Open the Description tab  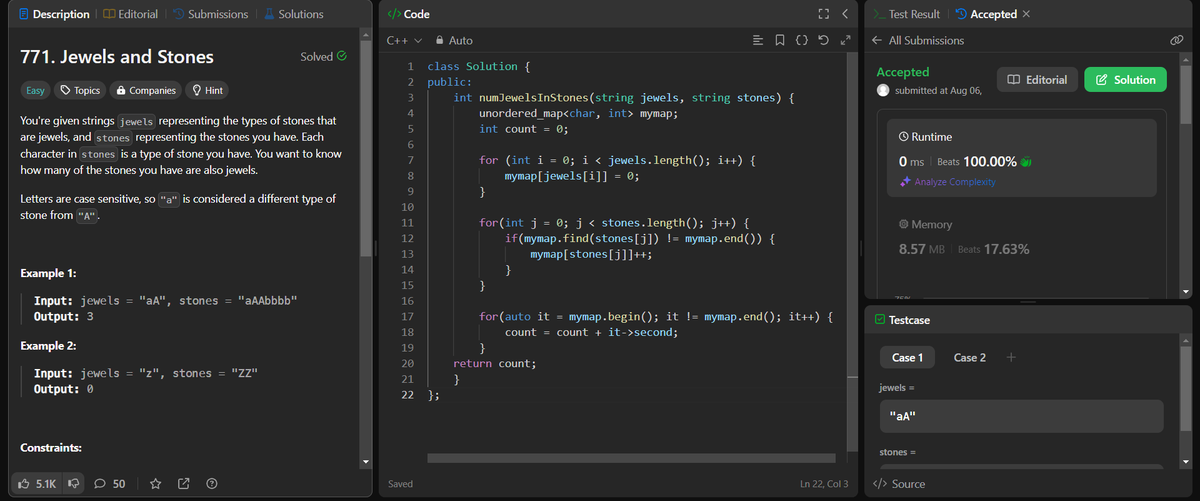pyautogui.click(x=54, y=14)
